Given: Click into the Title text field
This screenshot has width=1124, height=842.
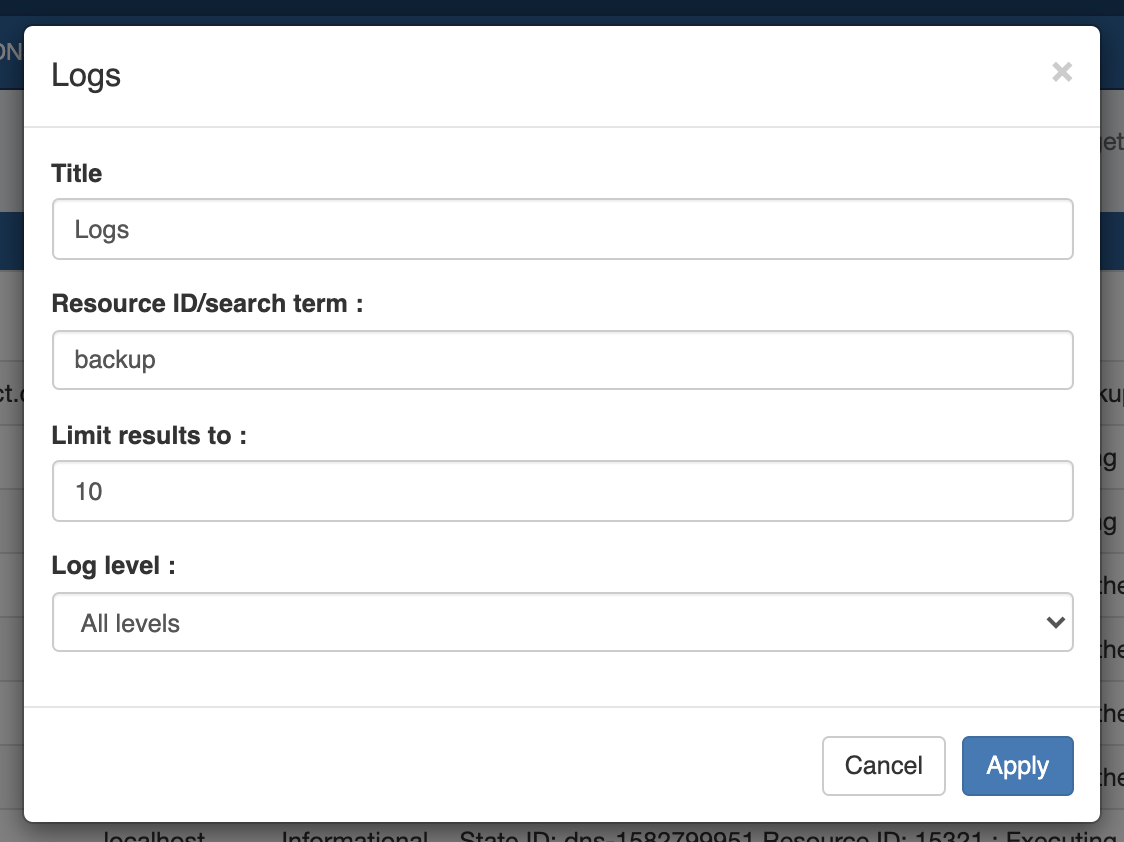Looking at the screenshot, I should tap(562, 229).
